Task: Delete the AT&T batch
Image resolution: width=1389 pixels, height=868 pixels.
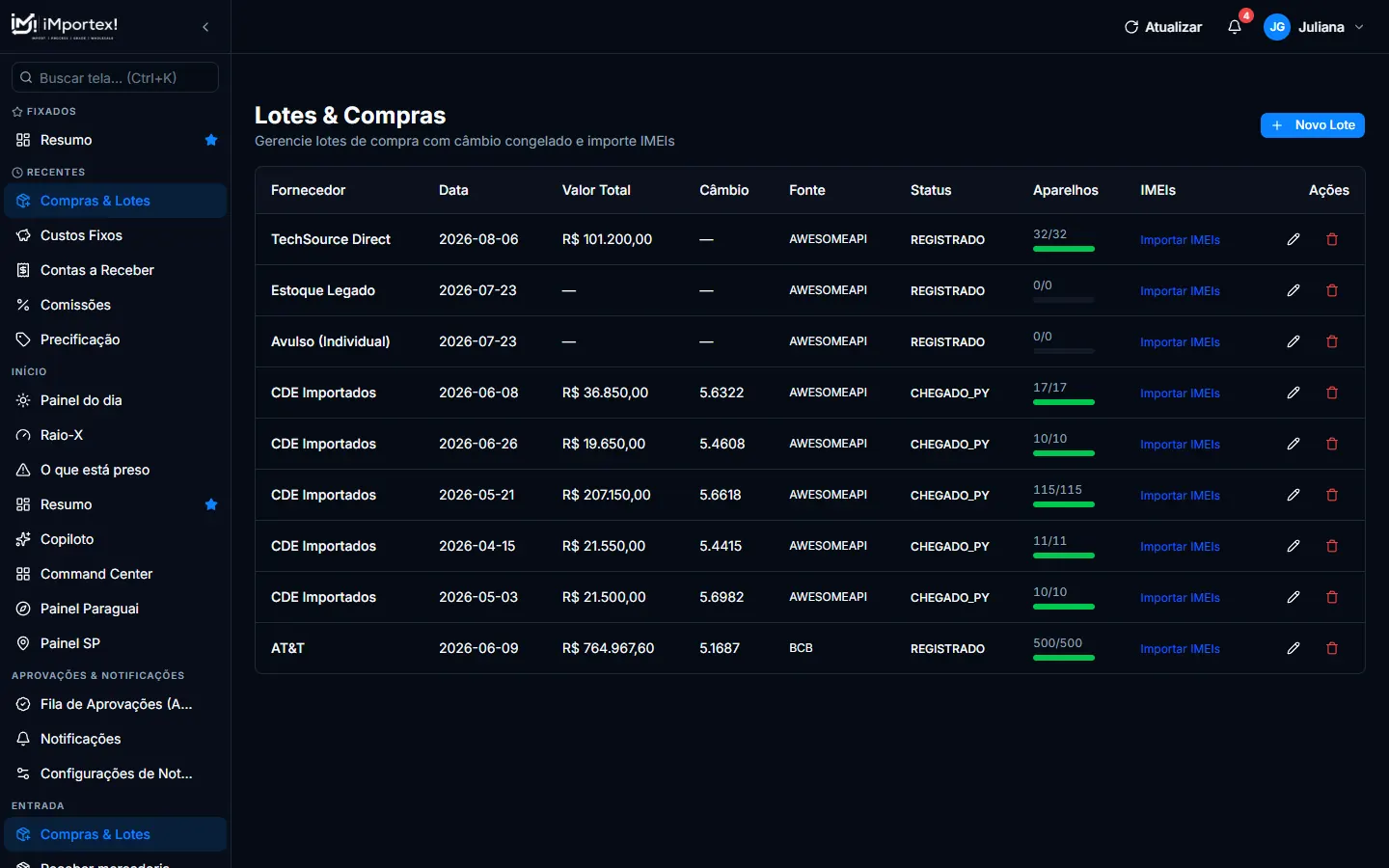Action: (x=1332, y=648)
